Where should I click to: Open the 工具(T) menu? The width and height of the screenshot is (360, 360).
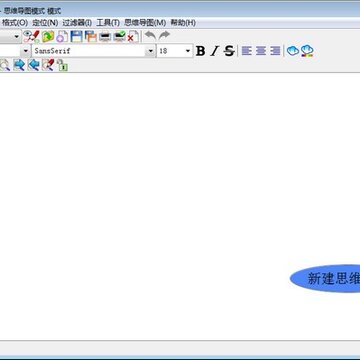click(108, 23)
